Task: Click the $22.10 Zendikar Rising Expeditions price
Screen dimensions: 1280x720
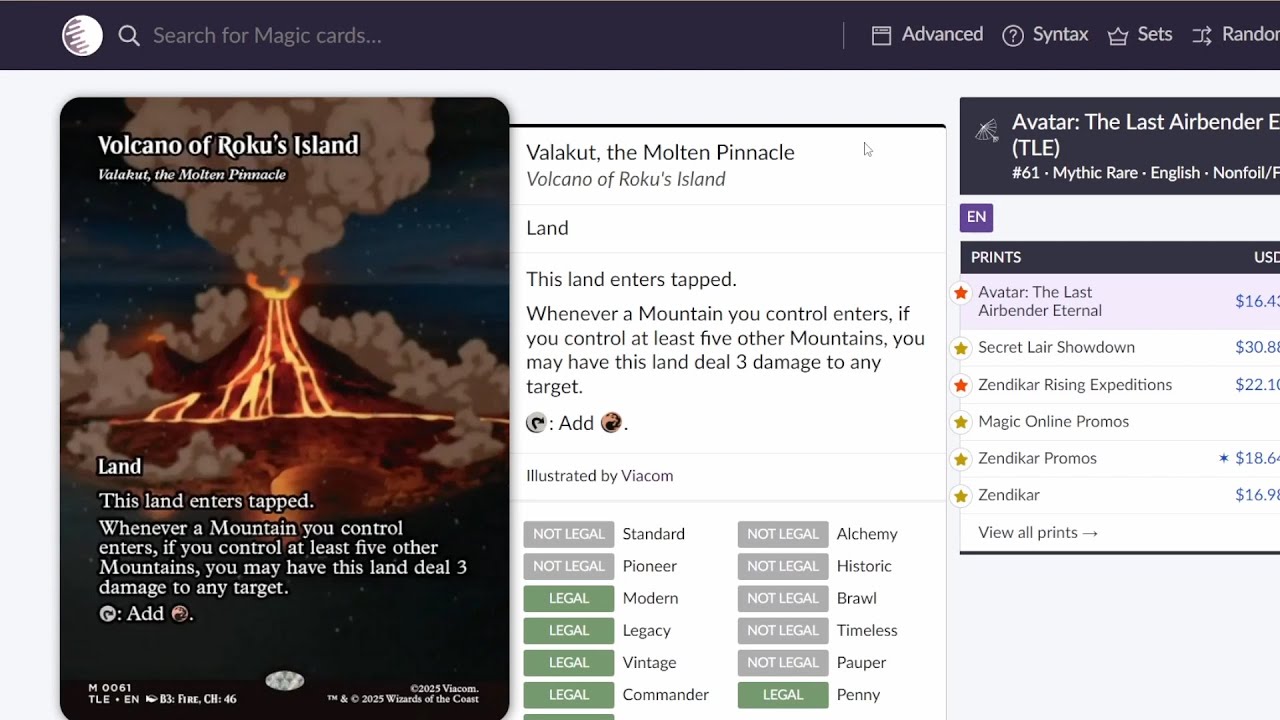Action: [x=1257, y=384]
